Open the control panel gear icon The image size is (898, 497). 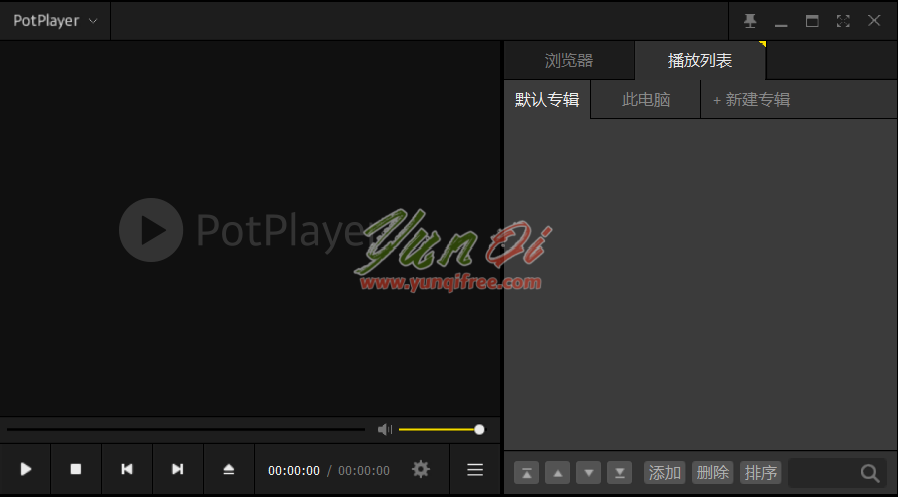(x=420, y=470)
